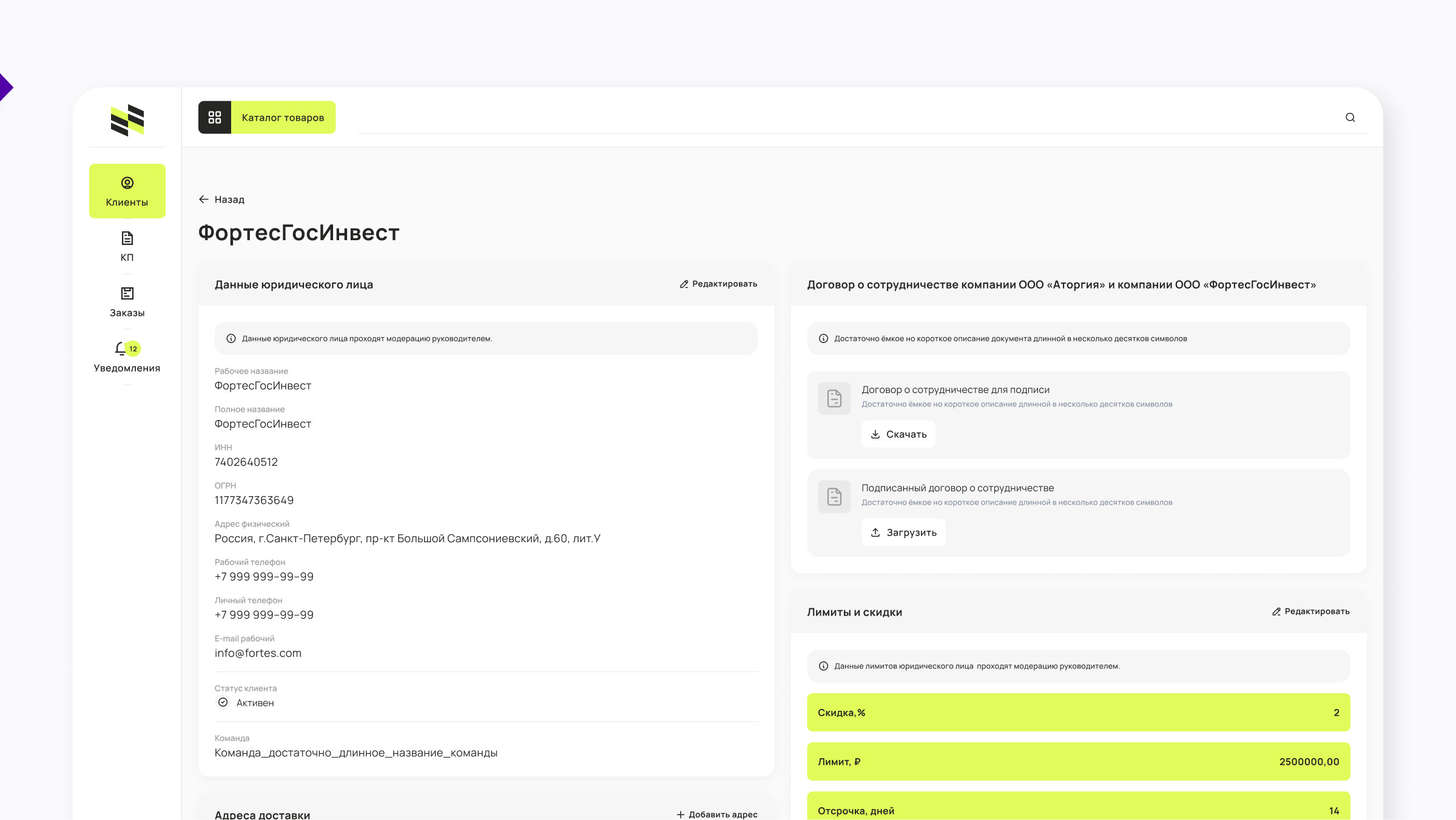Open the catalog grid icon button
1456x820 pixels.
pos(215,118)
